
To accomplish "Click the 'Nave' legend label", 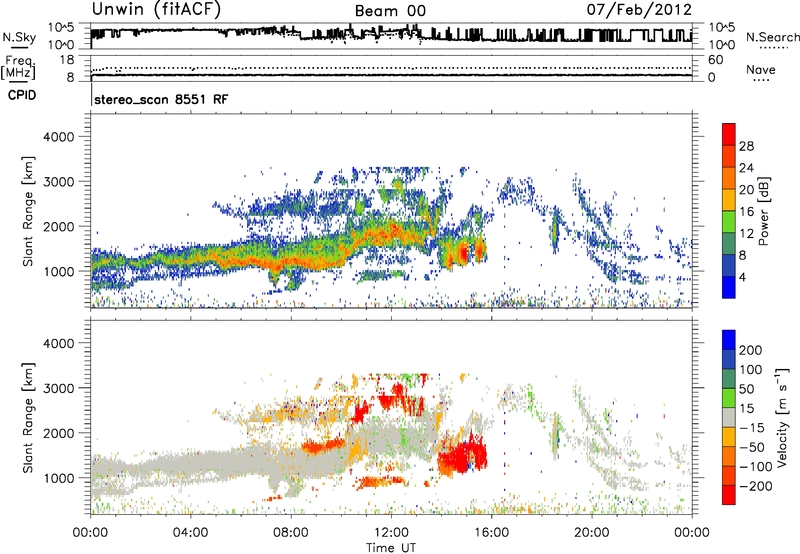I will pyautogui.click(x=760, y=69).
